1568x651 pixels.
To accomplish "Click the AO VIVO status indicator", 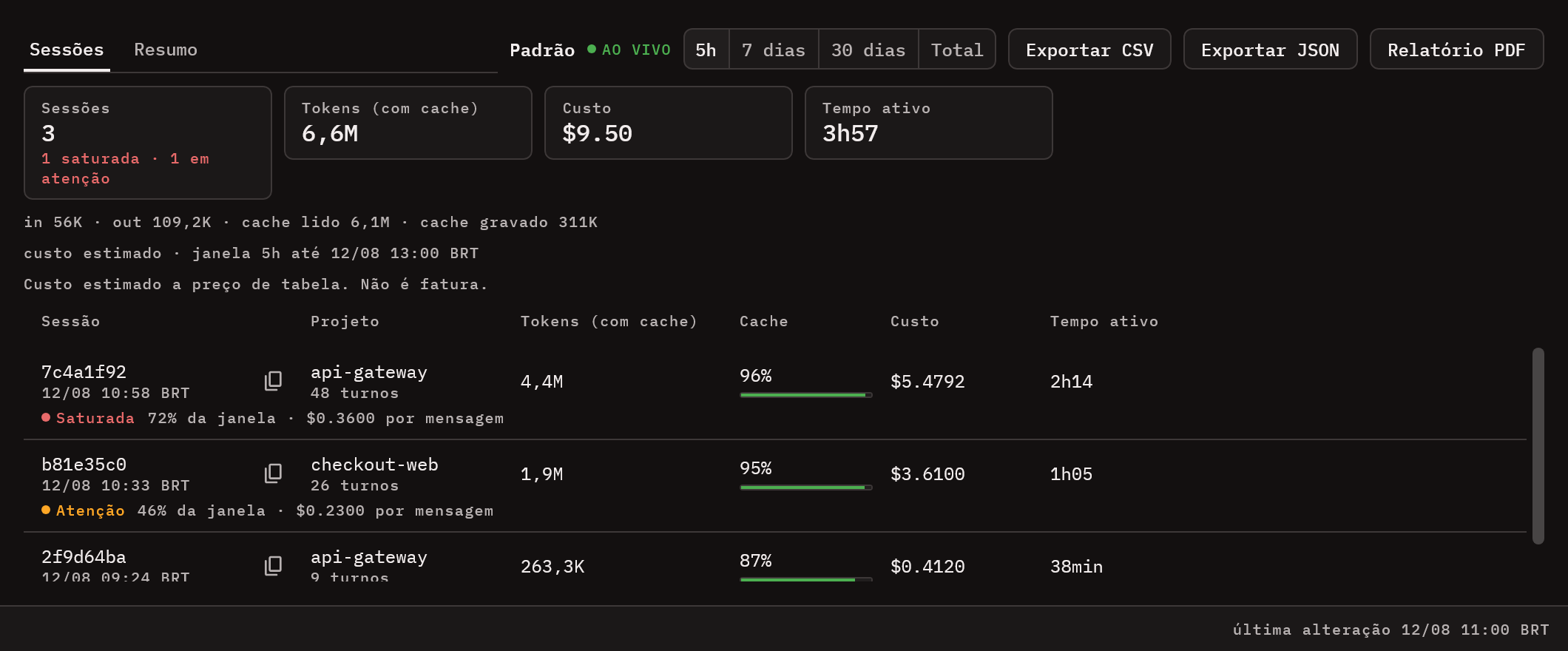I will (x=629, y=50).
